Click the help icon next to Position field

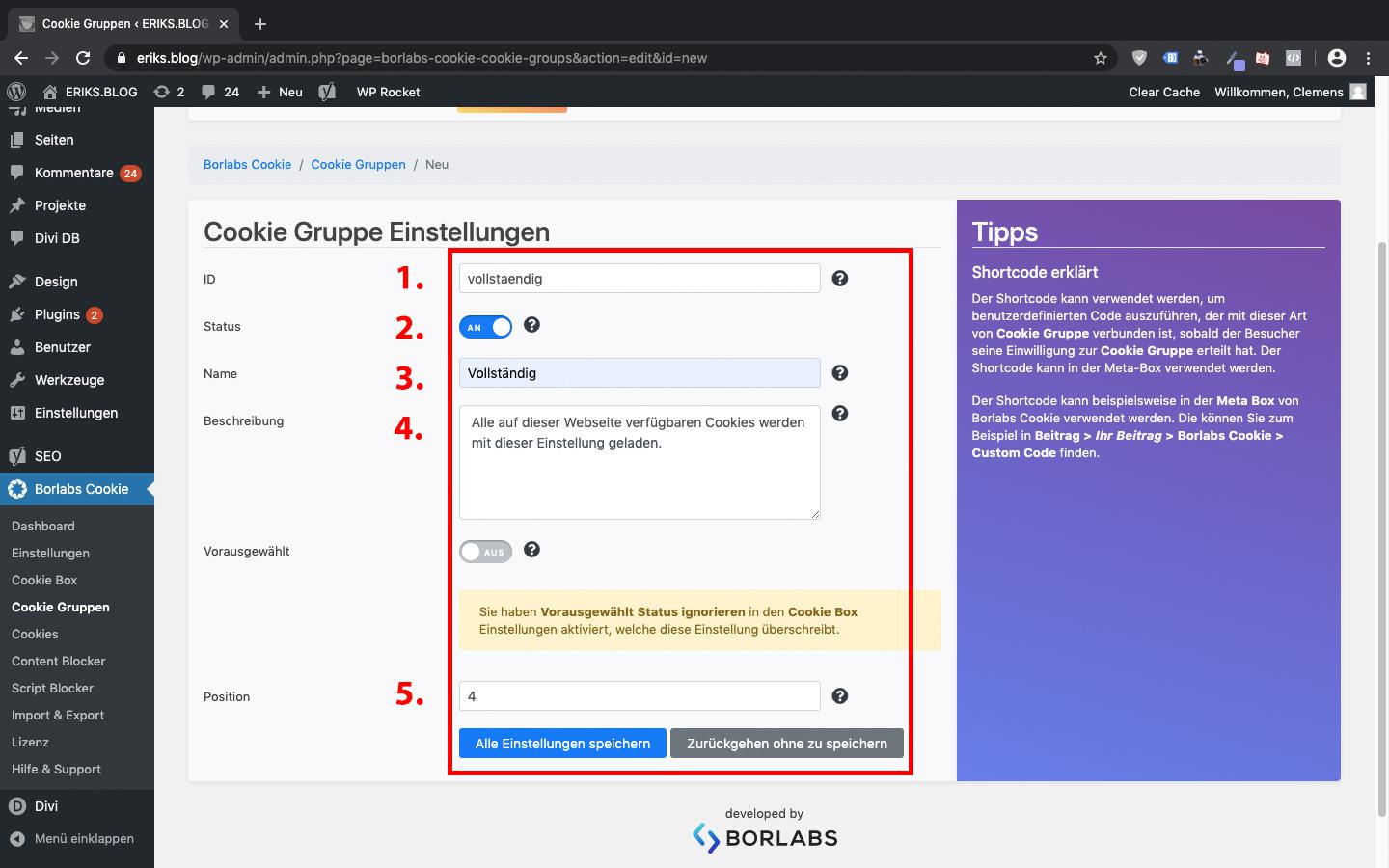(x=840, y=696)
